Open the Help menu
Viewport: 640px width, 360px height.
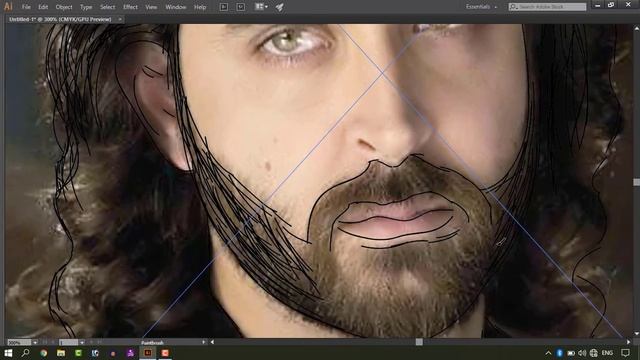[200, 7]
